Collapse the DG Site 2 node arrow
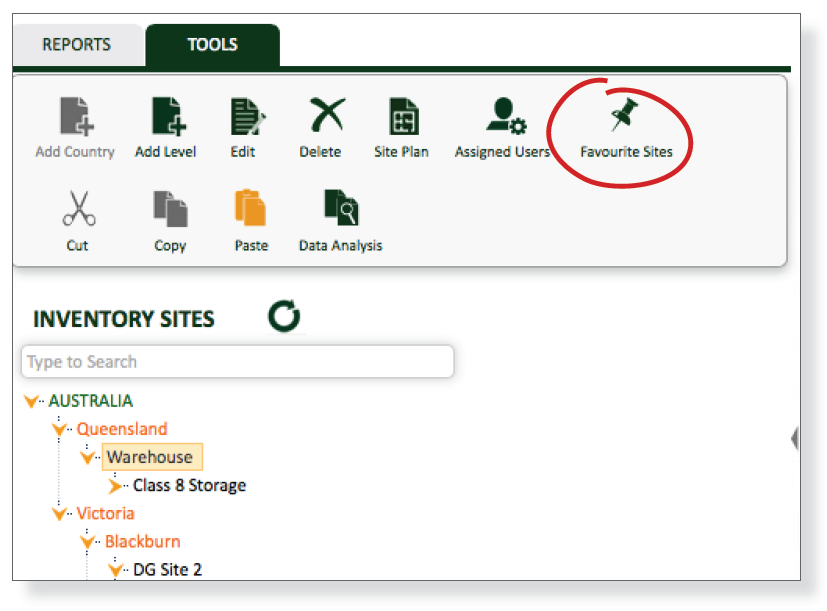 tap(116, 570)
